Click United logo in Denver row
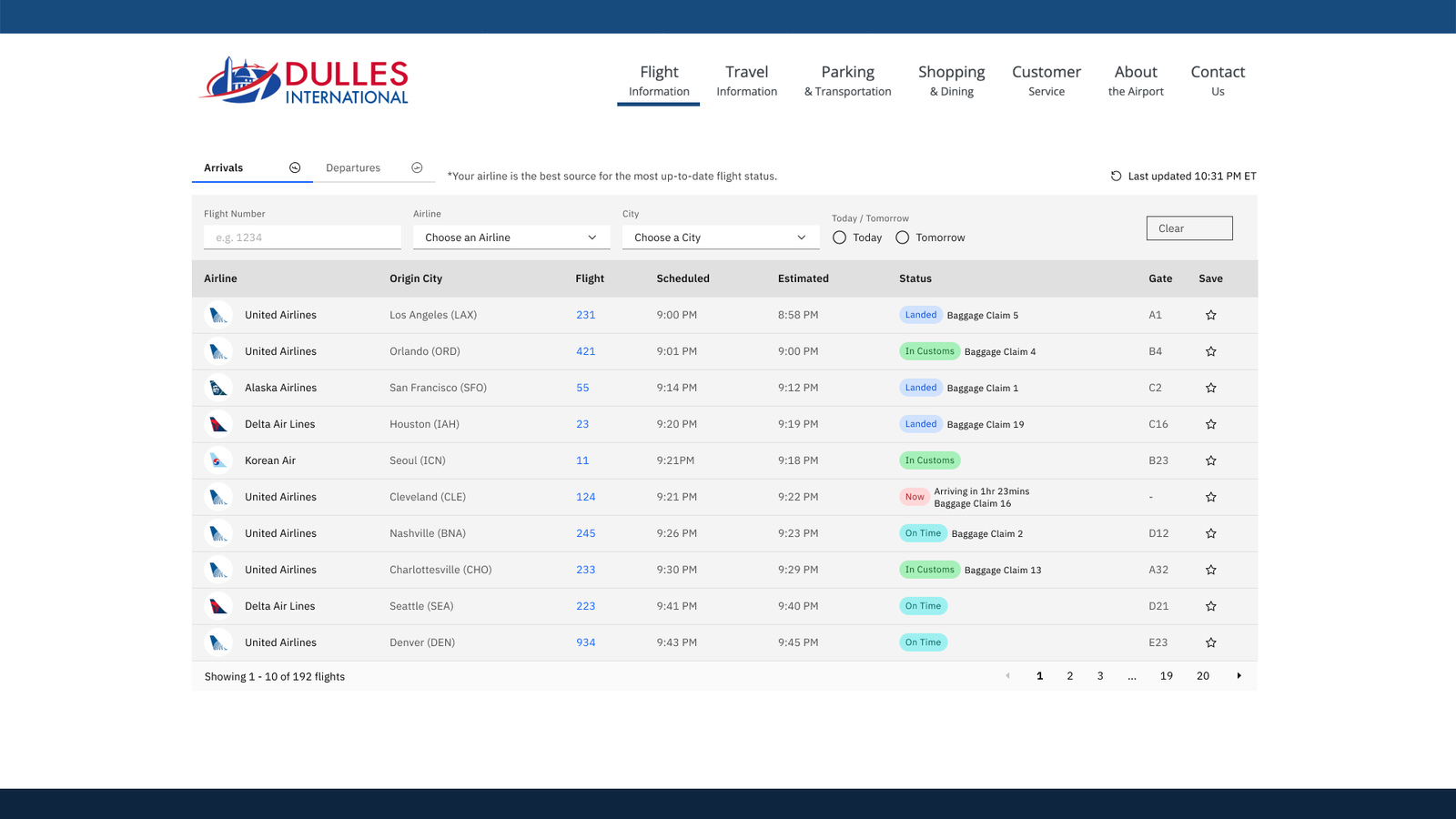Image resolution: width=1456 pixels, height=819 pixels. click(218, 642)
